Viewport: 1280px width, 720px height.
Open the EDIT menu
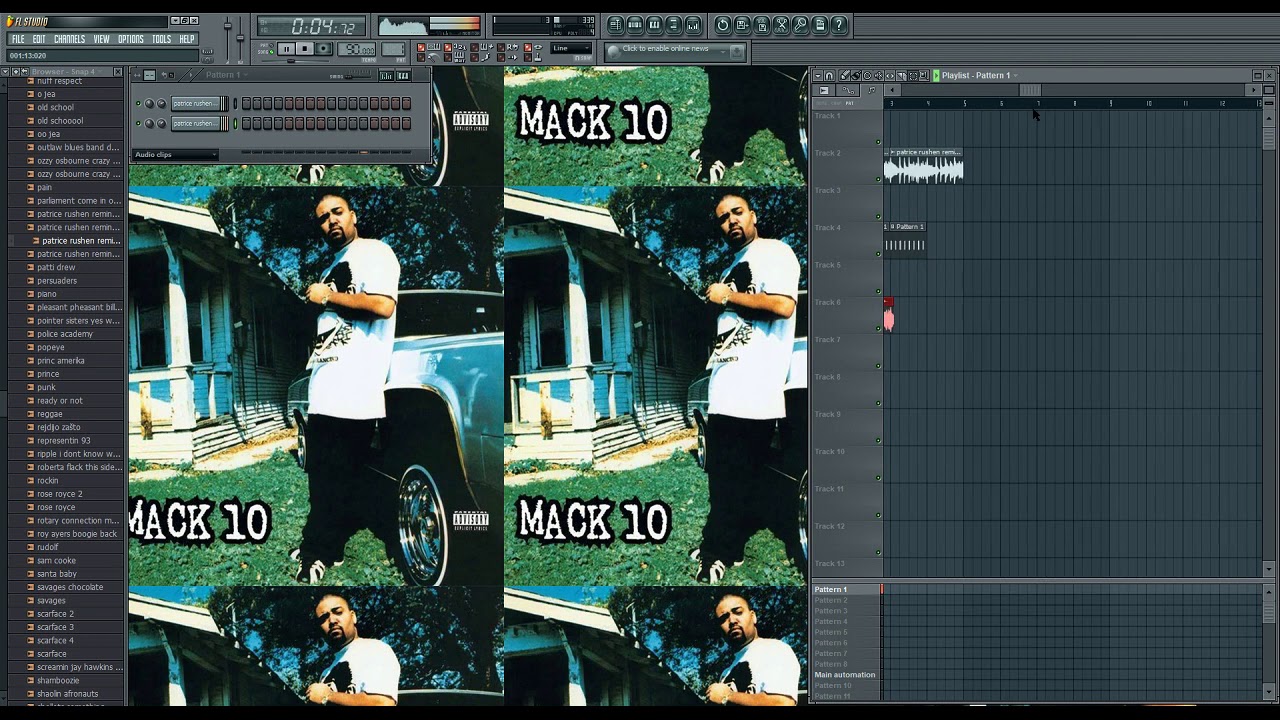39,39
